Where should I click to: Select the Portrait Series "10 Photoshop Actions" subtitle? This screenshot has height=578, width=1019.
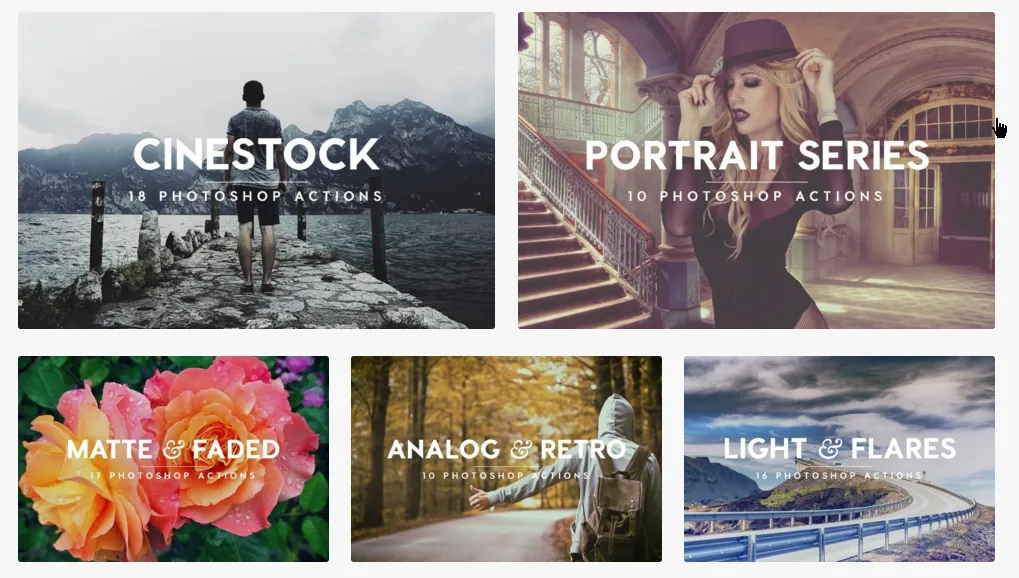coord(756,196)
